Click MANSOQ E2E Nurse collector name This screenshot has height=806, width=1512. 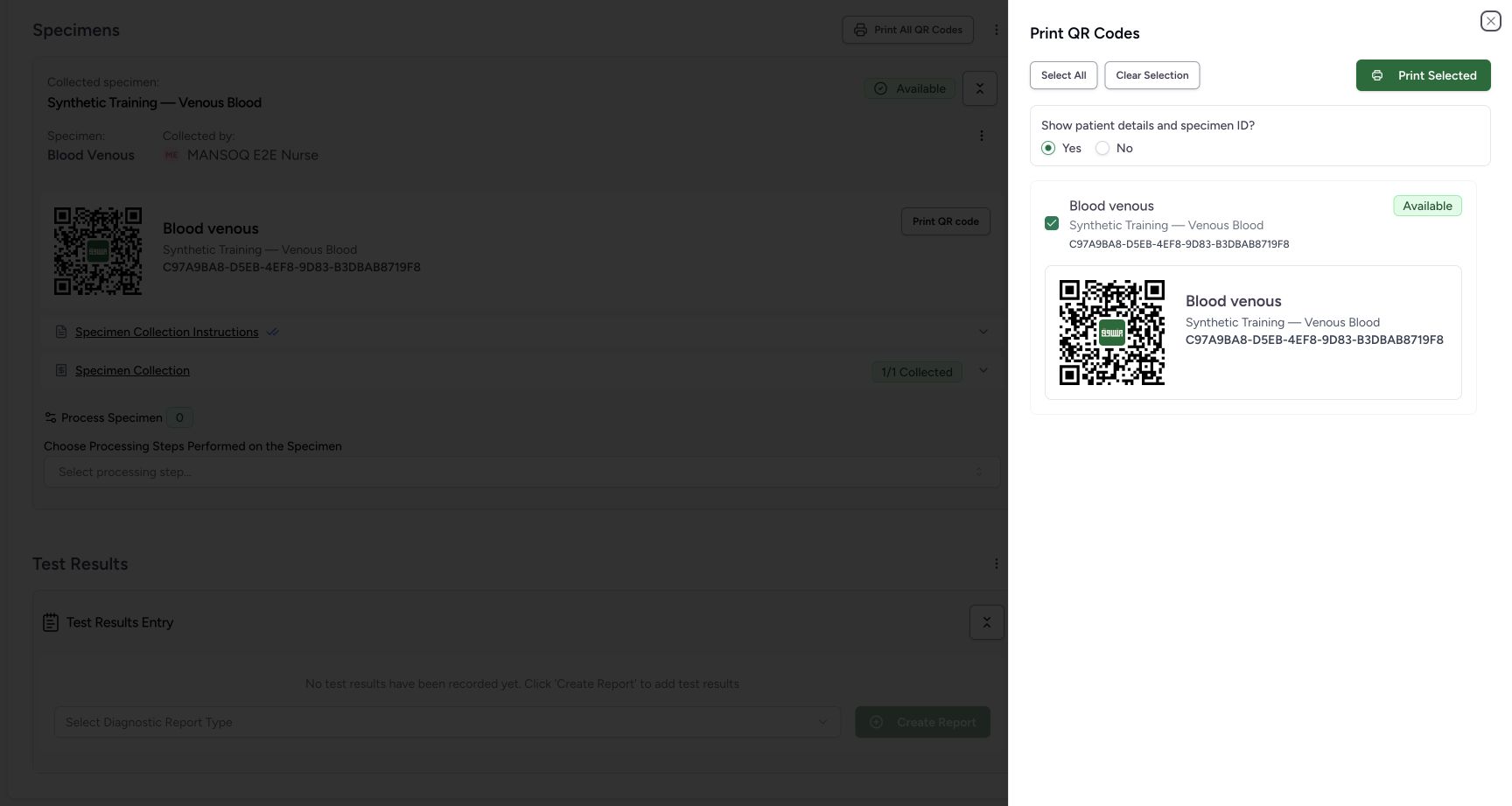coord(252,155)
